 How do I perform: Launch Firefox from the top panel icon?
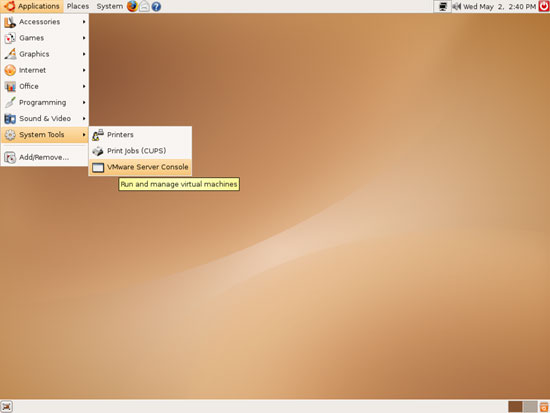[132, 6]
